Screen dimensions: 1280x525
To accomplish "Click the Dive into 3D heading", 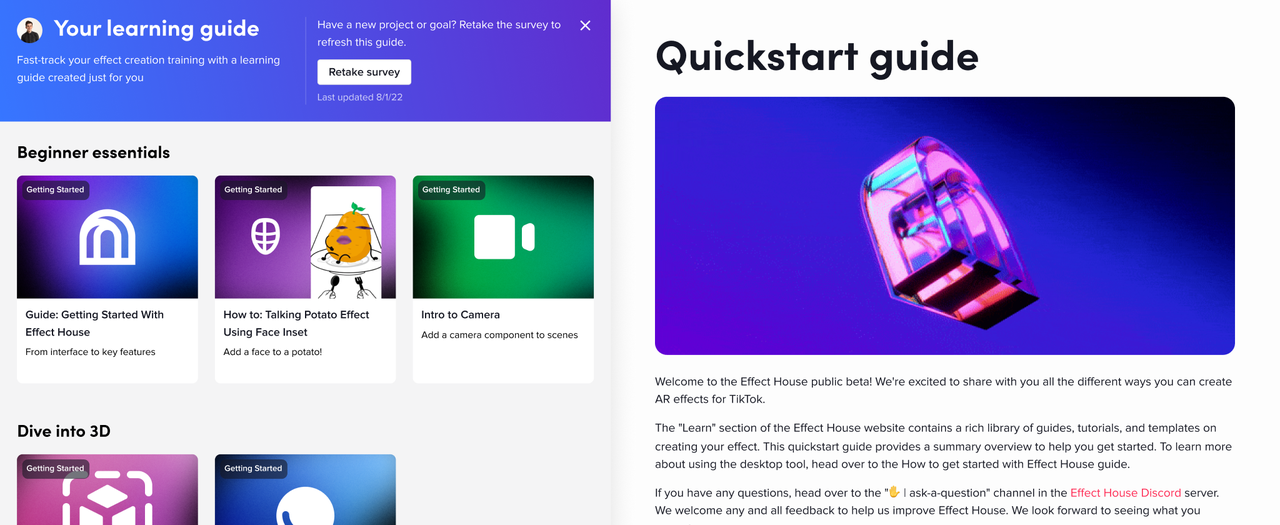I will 64,432.
